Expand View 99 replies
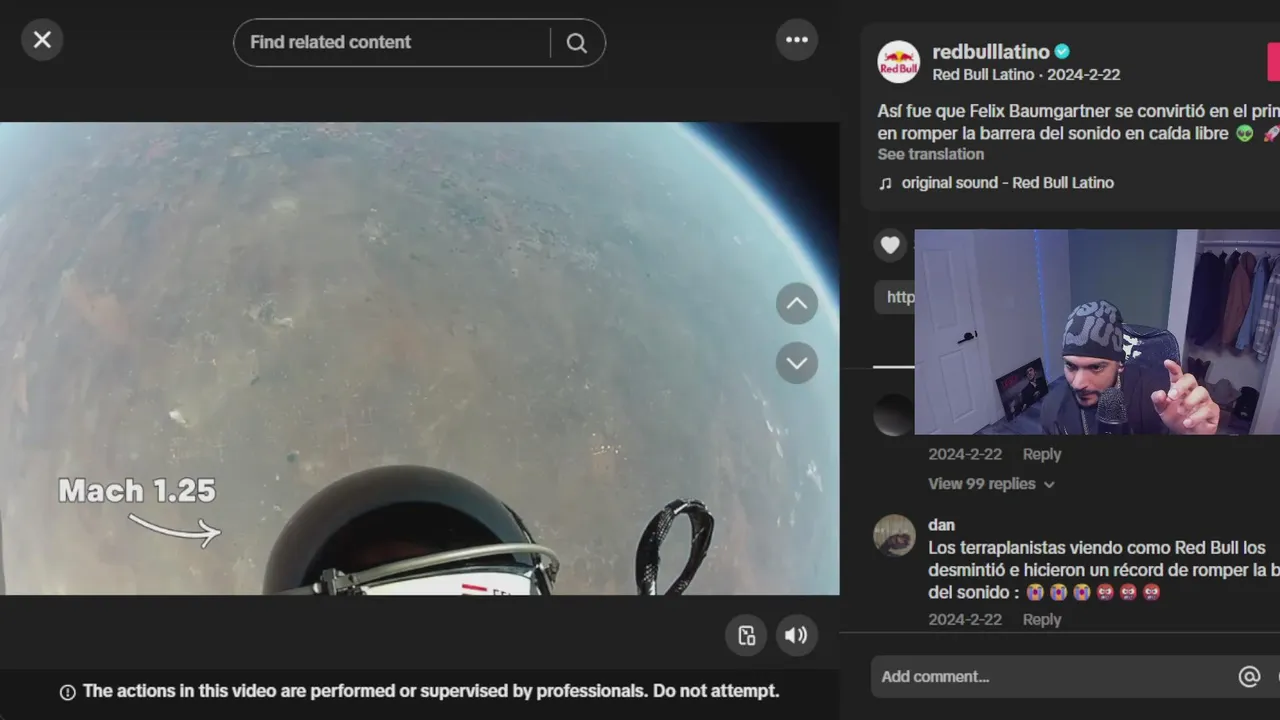 point(991,484)
